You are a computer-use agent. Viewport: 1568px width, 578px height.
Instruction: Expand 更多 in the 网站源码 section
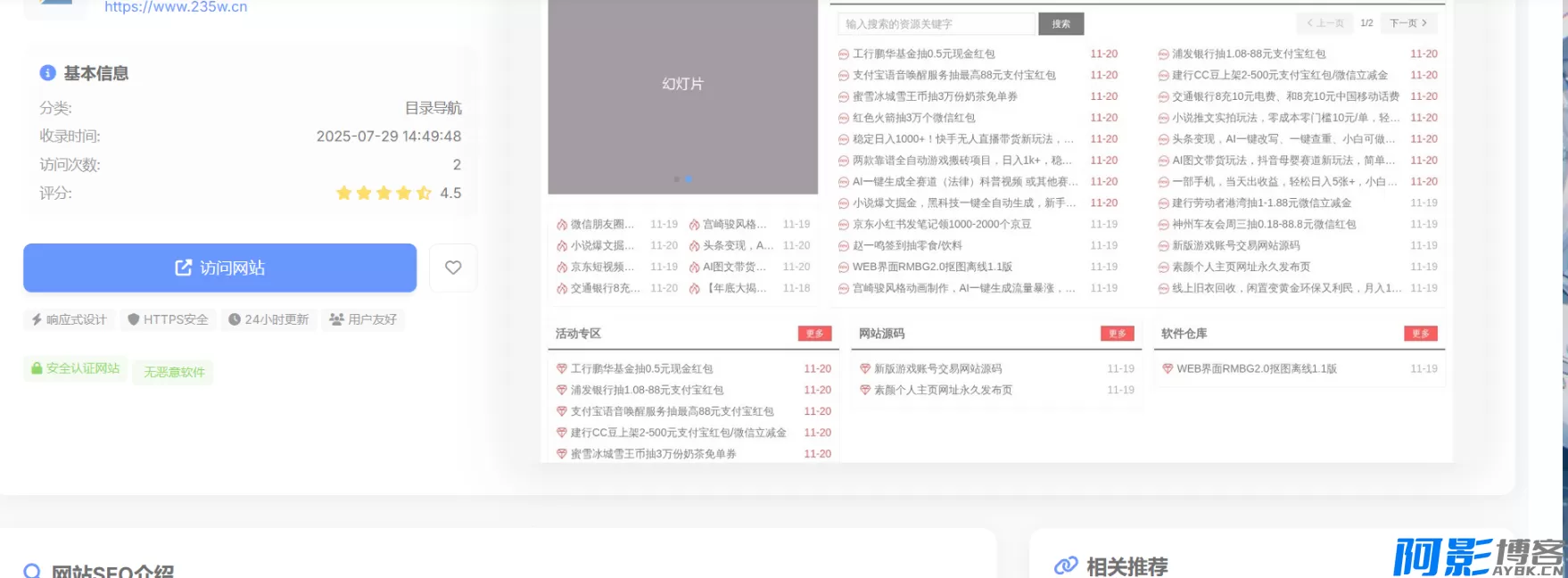1117,334
